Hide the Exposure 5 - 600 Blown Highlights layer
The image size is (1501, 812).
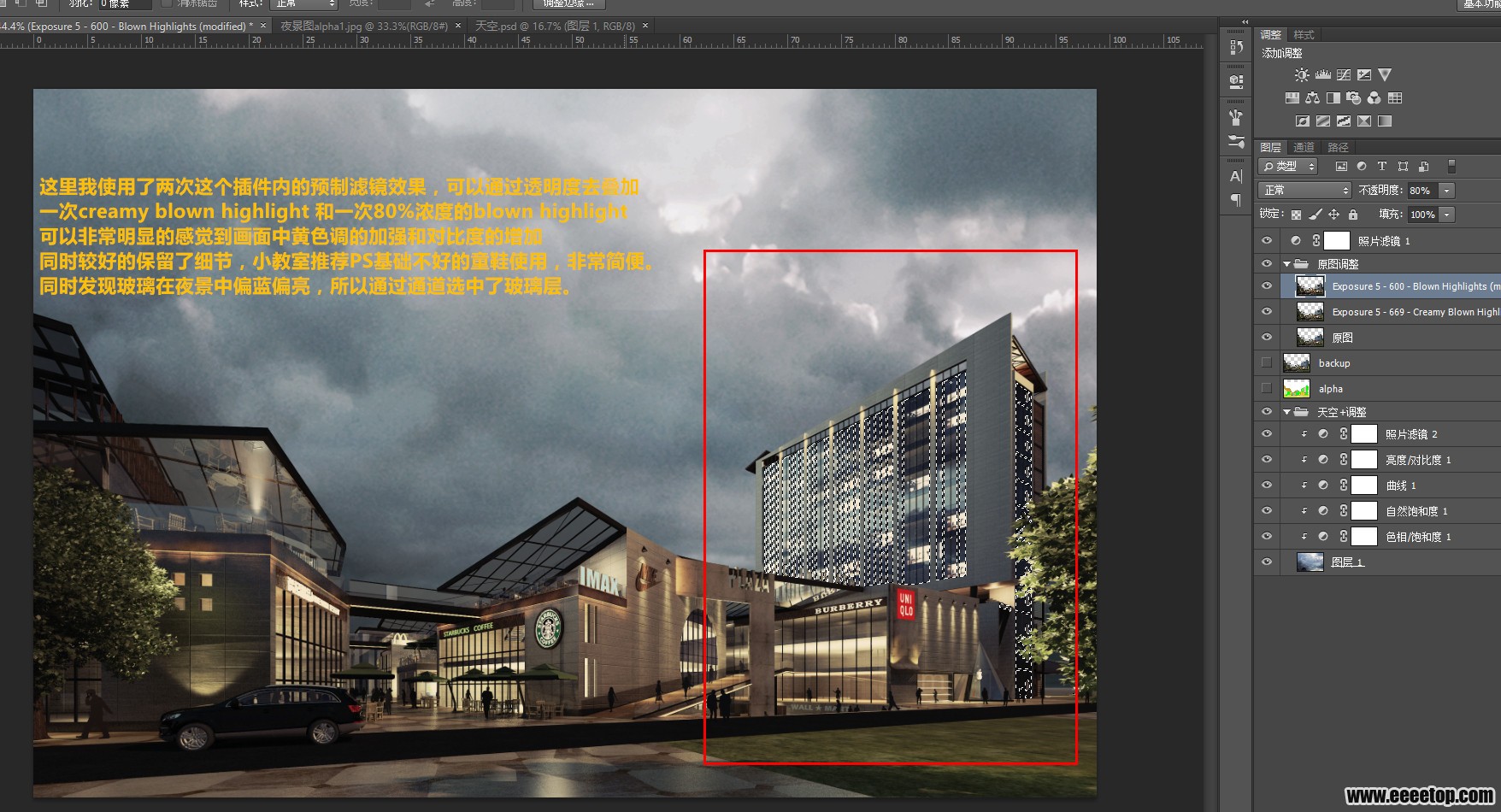[x=1267, y=286]
